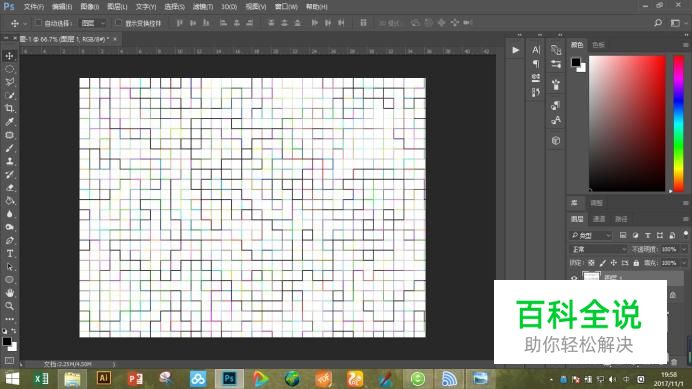692x389 pixels.
Task: Open the layer blend mode dropdown
Action: [598, 249]
